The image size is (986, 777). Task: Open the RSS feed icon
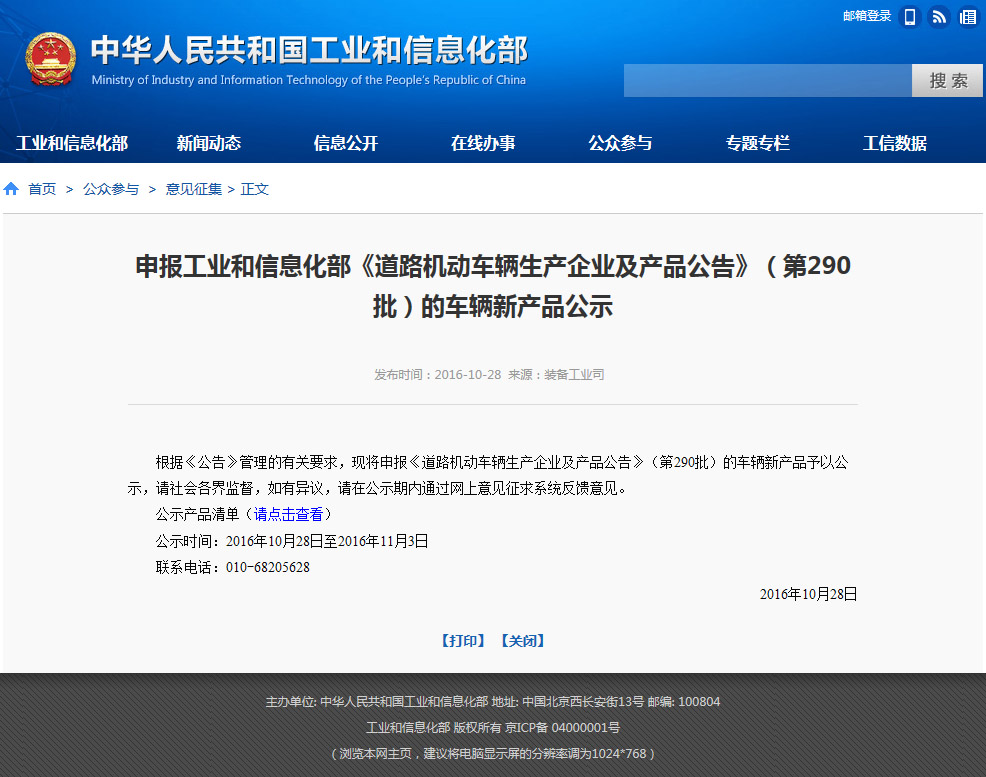[x=939, y=17]
